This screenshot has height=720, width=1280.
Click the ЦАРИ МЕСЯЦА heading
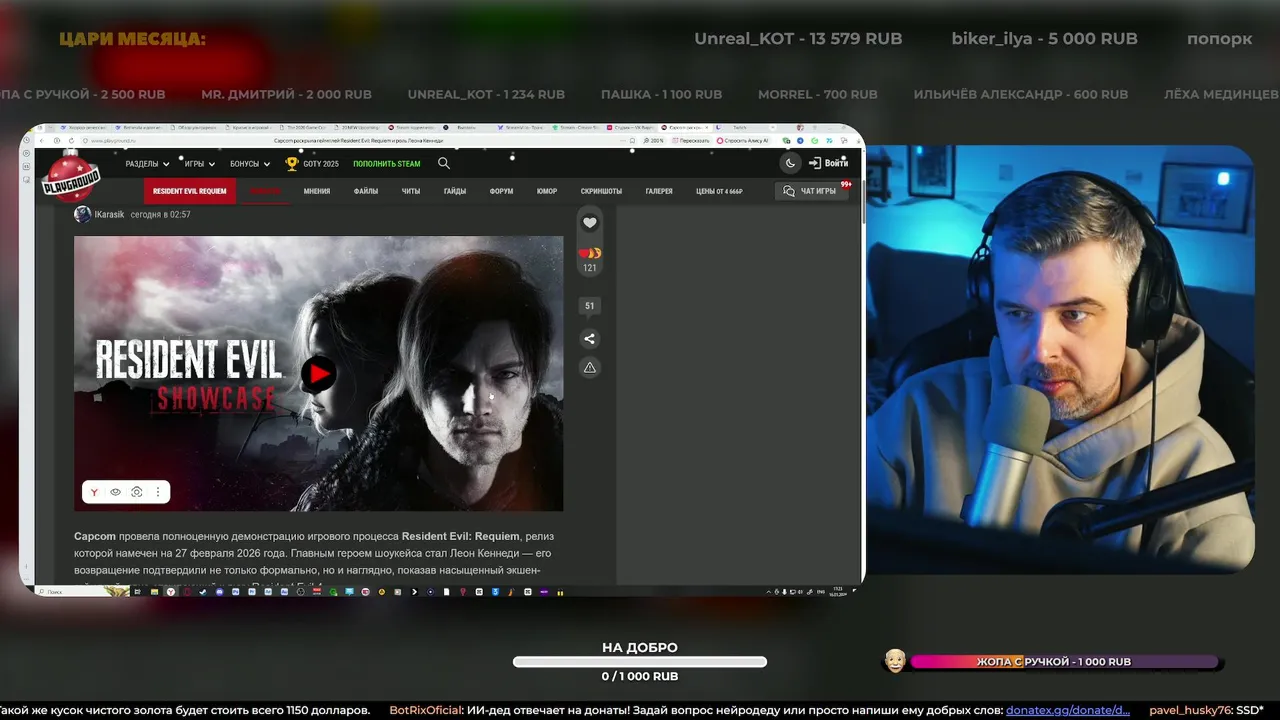[132, 39]
